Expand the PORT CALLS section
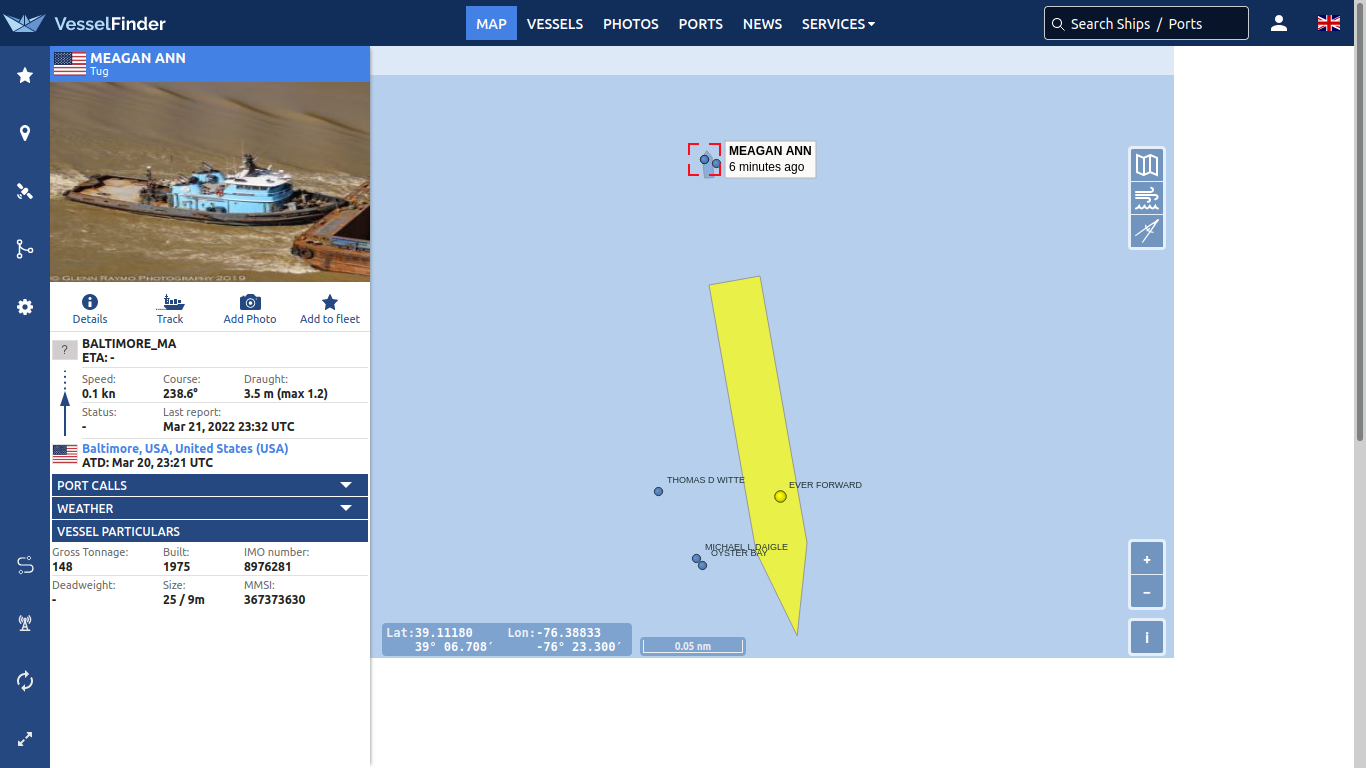 (210, 485)
